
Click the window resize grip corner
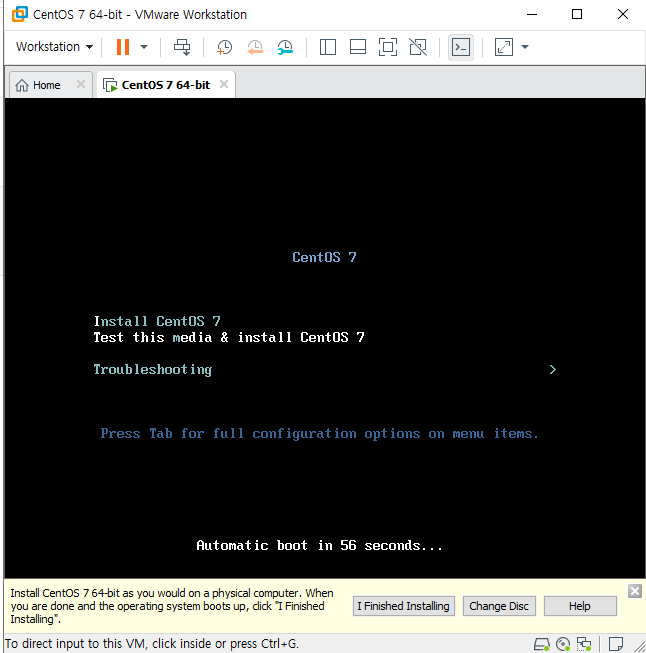(640, 646)
